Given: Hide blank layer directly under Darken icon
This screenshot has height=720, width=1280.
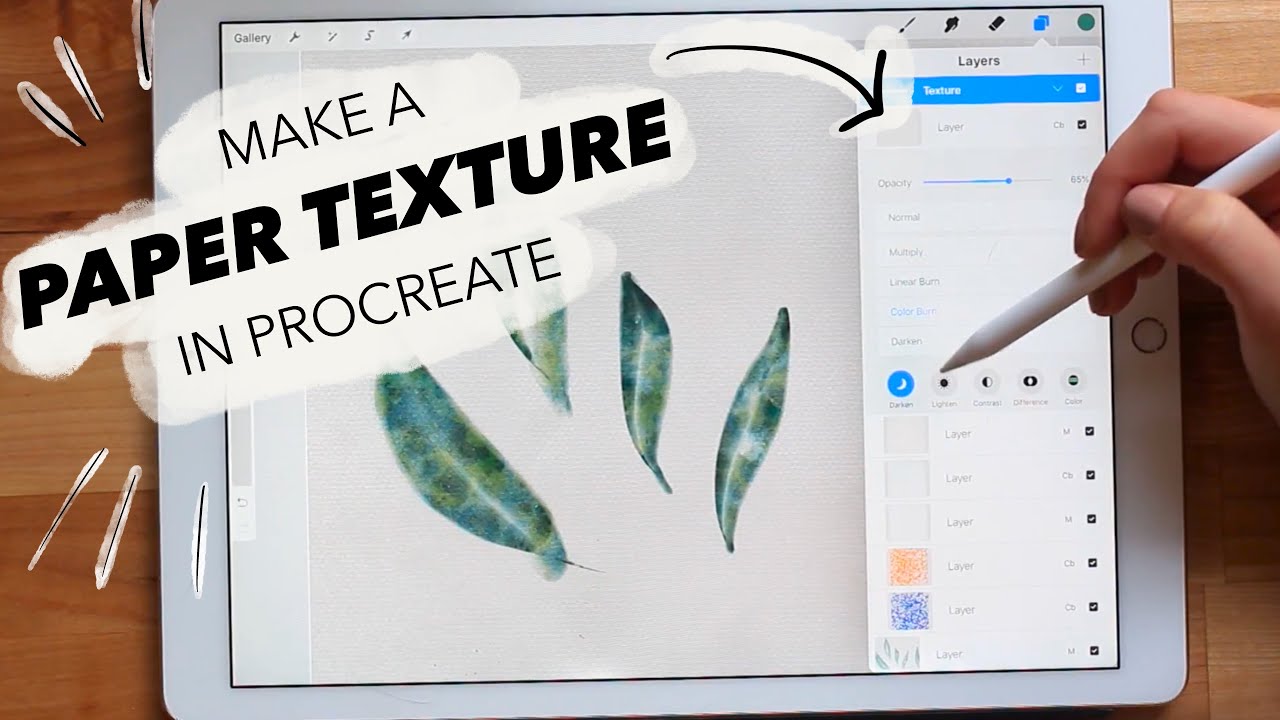Looking at the screenshot, I should click(1089, 432).
